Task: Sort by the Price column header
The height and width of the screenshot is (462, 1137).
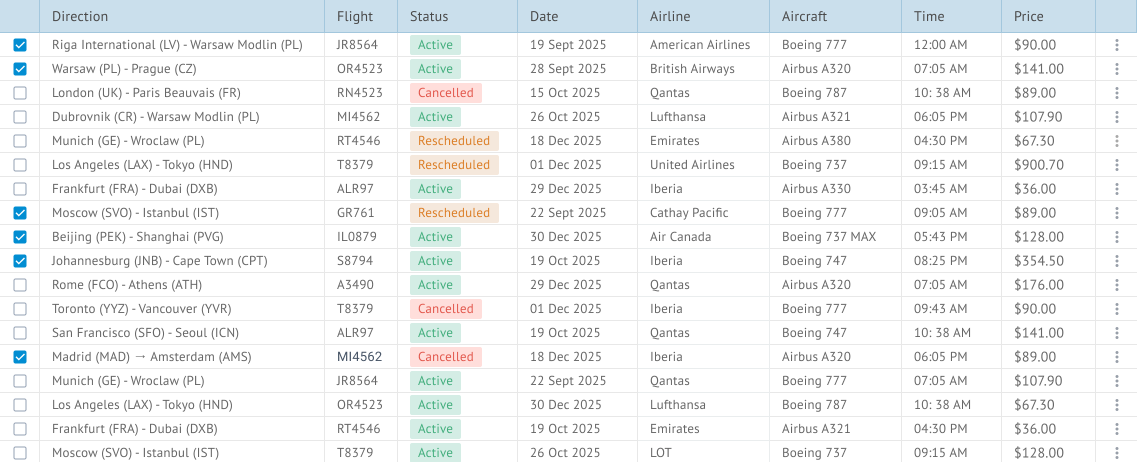Action: coord(1029,16)
